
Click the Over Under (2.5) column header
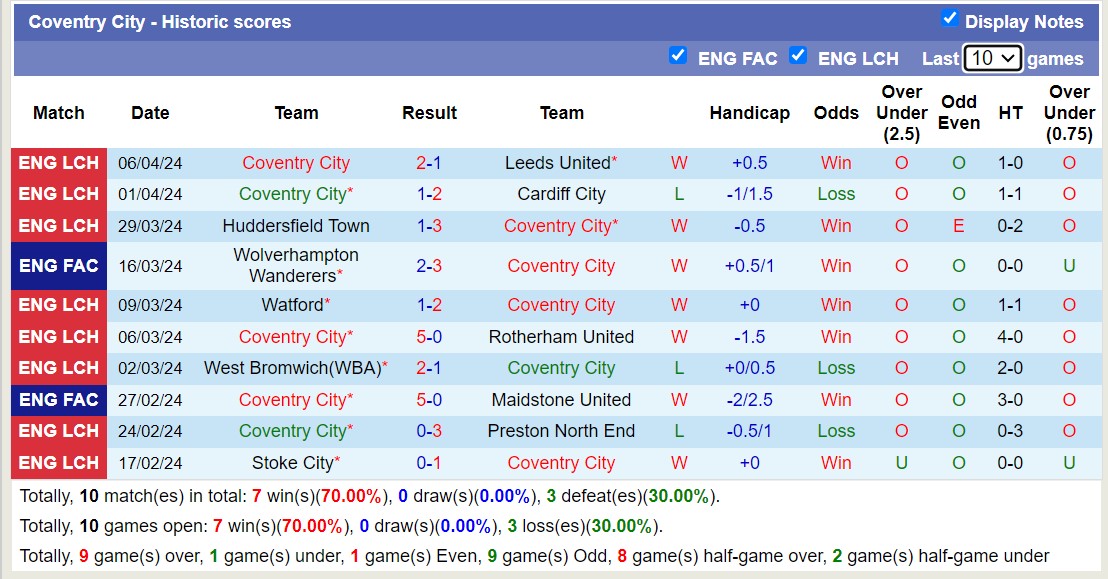(x=901, y=113)
